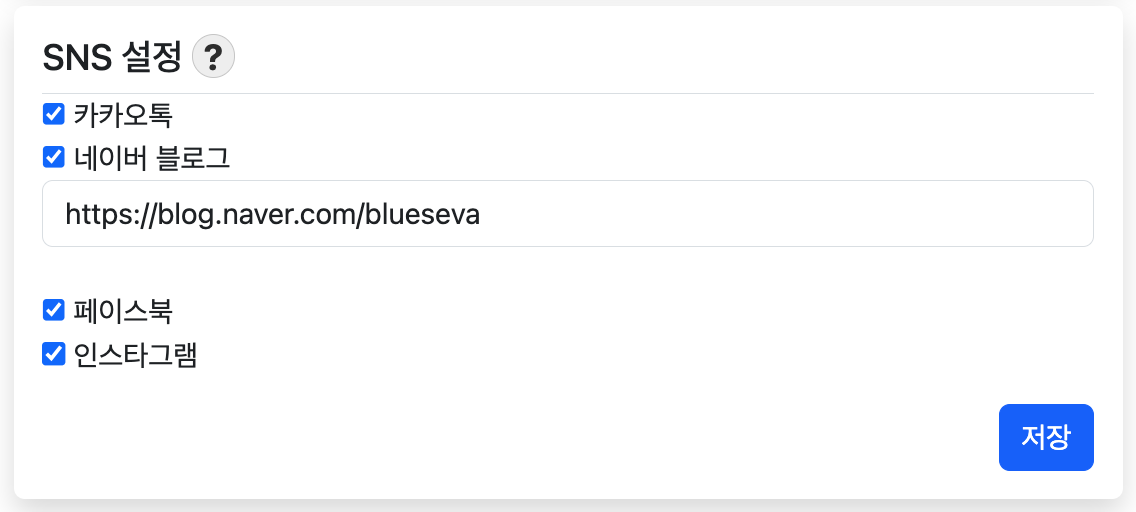Click the empty area inside URL box
The width and height of the screenshot is (1136, 512).
pos(800,214)
